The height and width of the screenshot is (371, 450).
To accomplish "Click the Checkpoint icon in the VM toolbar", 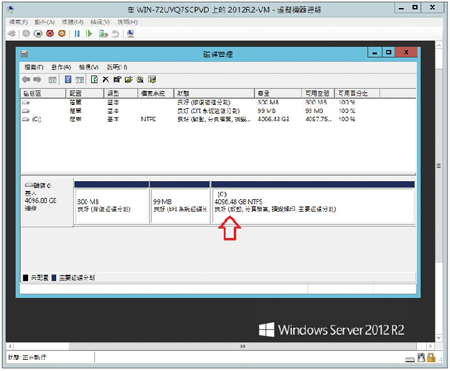I will (103, 33).
